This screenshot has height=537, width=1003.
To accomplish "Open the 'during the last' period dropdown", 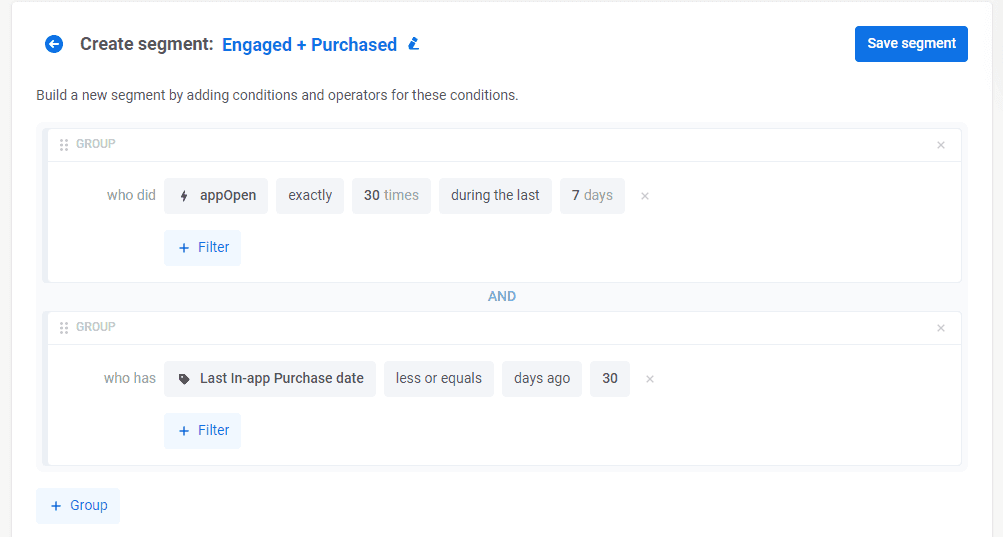I will (495, 196).
